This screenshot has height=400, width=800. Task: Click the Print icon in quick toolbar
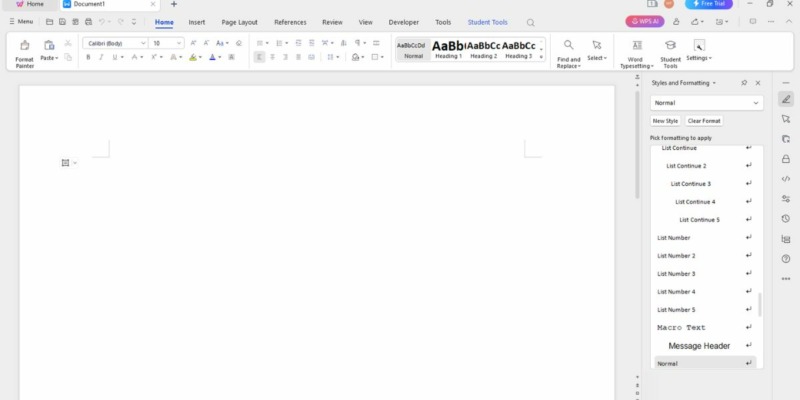pos(88,22)
